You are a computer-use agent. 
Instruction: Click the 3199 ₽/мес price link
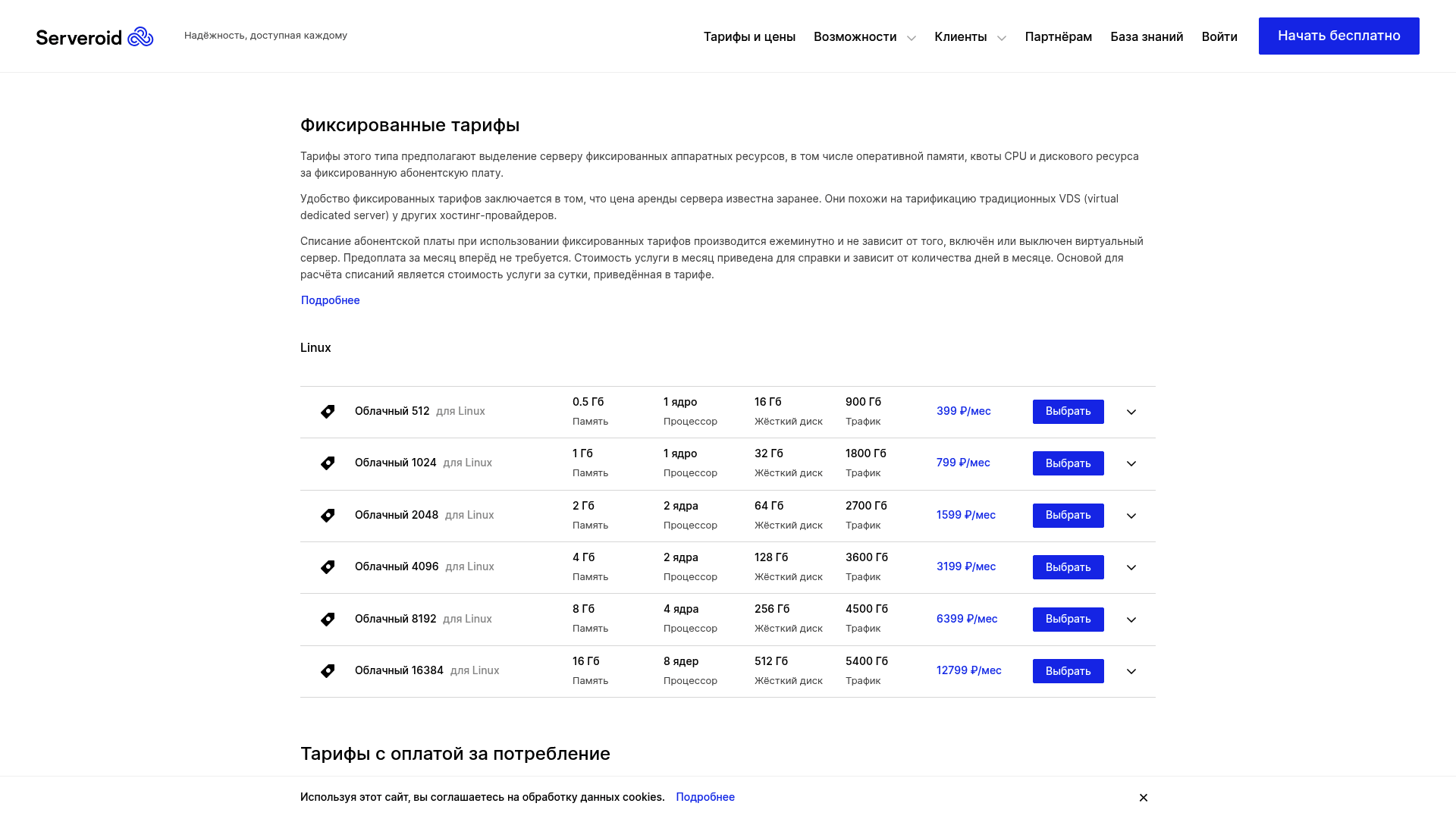[965, 566]
